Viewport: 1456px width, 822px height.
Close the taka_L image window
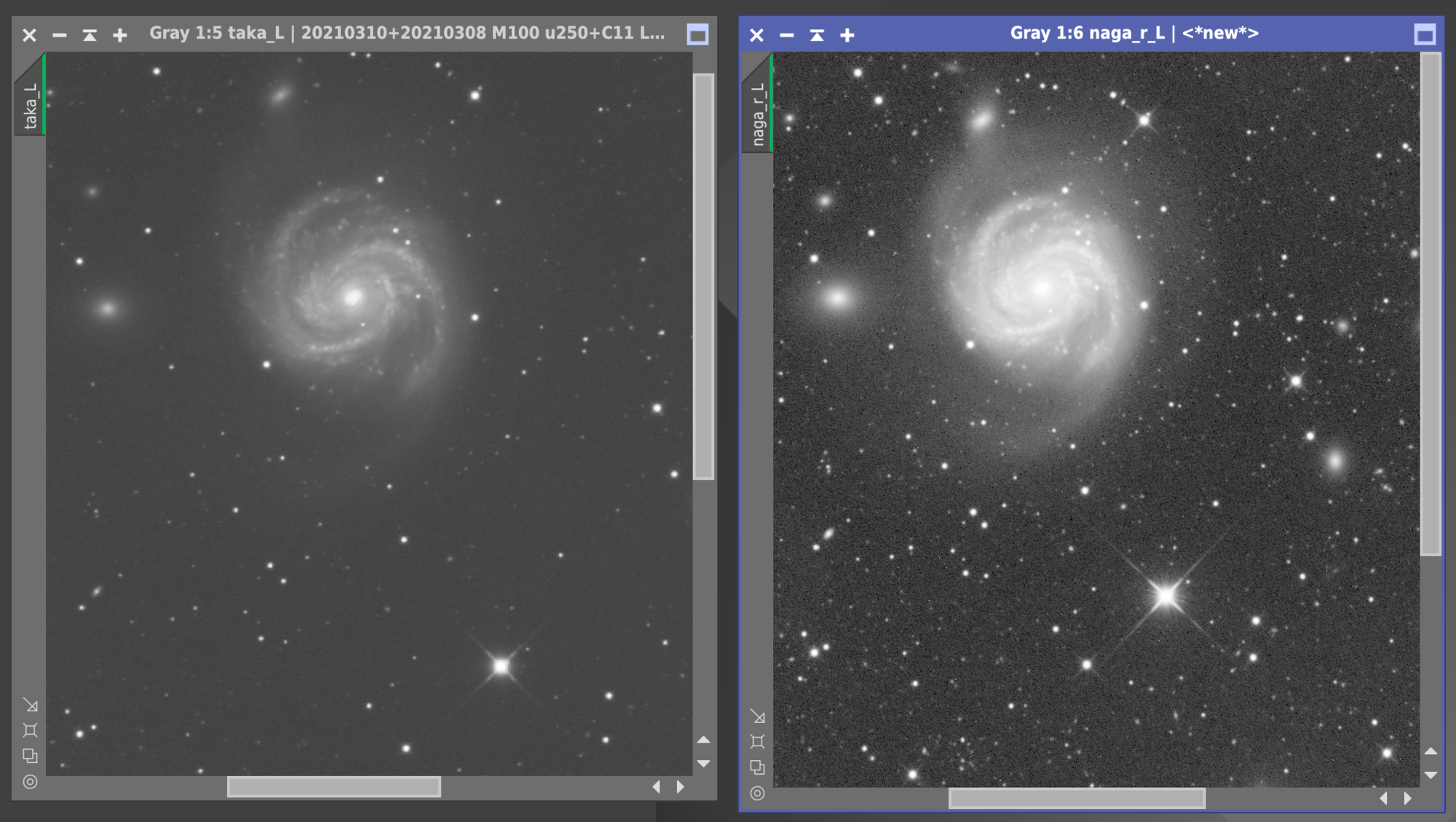tap(29, 35)
